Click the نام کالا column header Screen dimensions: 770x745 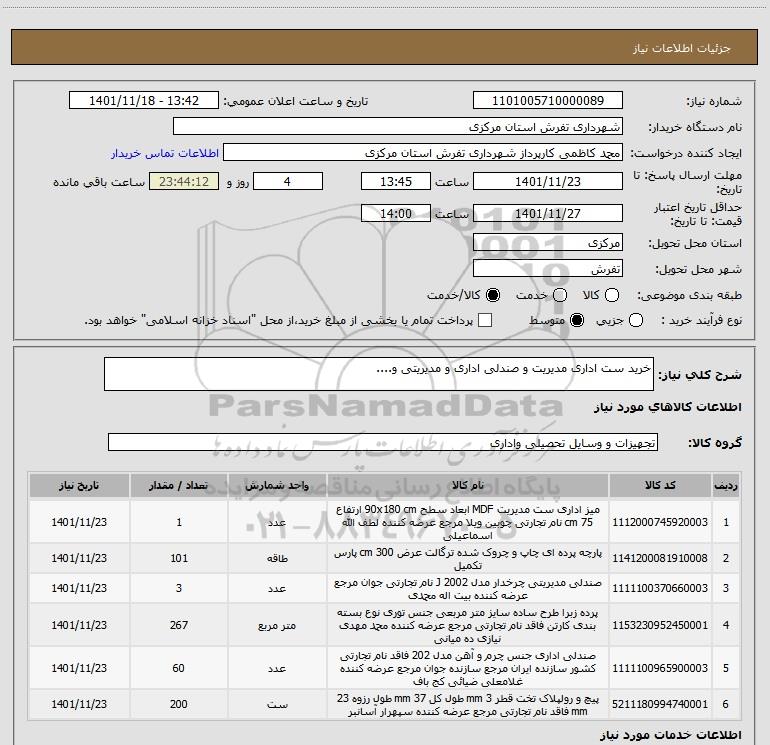468,486
